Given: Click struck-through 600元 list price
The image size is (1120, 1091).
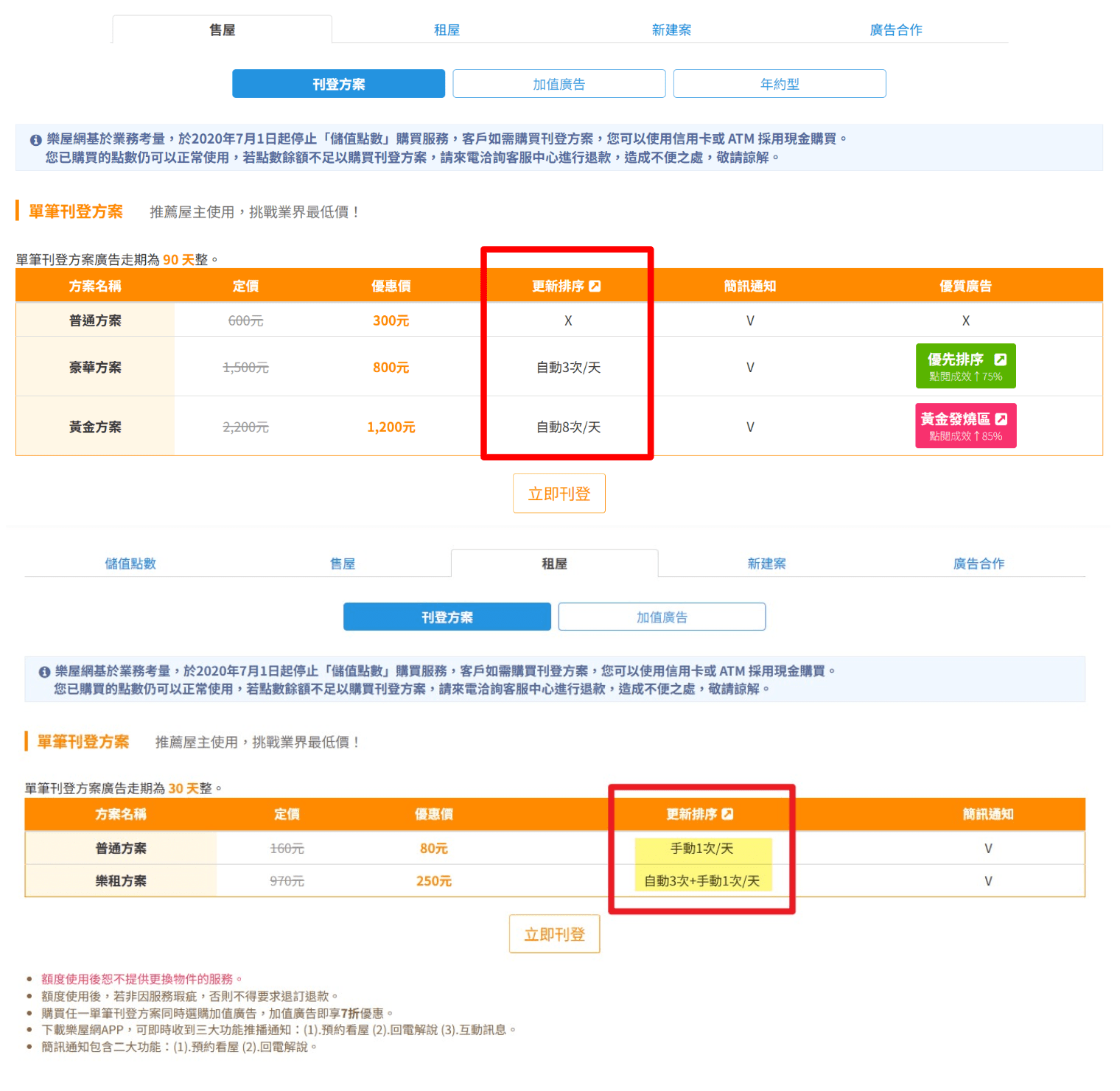Looking at the screenshot, I should [x=245, y=320].
